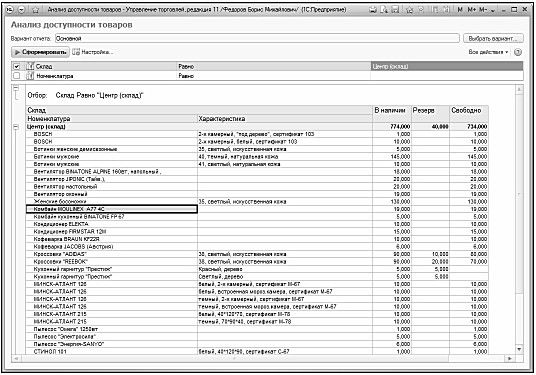Click the filter icon in Склад row

[30, 66]
